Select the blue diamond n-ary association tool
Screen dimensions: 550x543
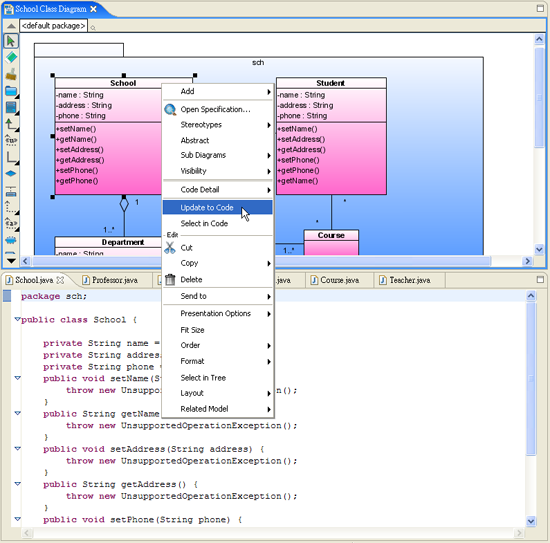[x=11, y=174]
